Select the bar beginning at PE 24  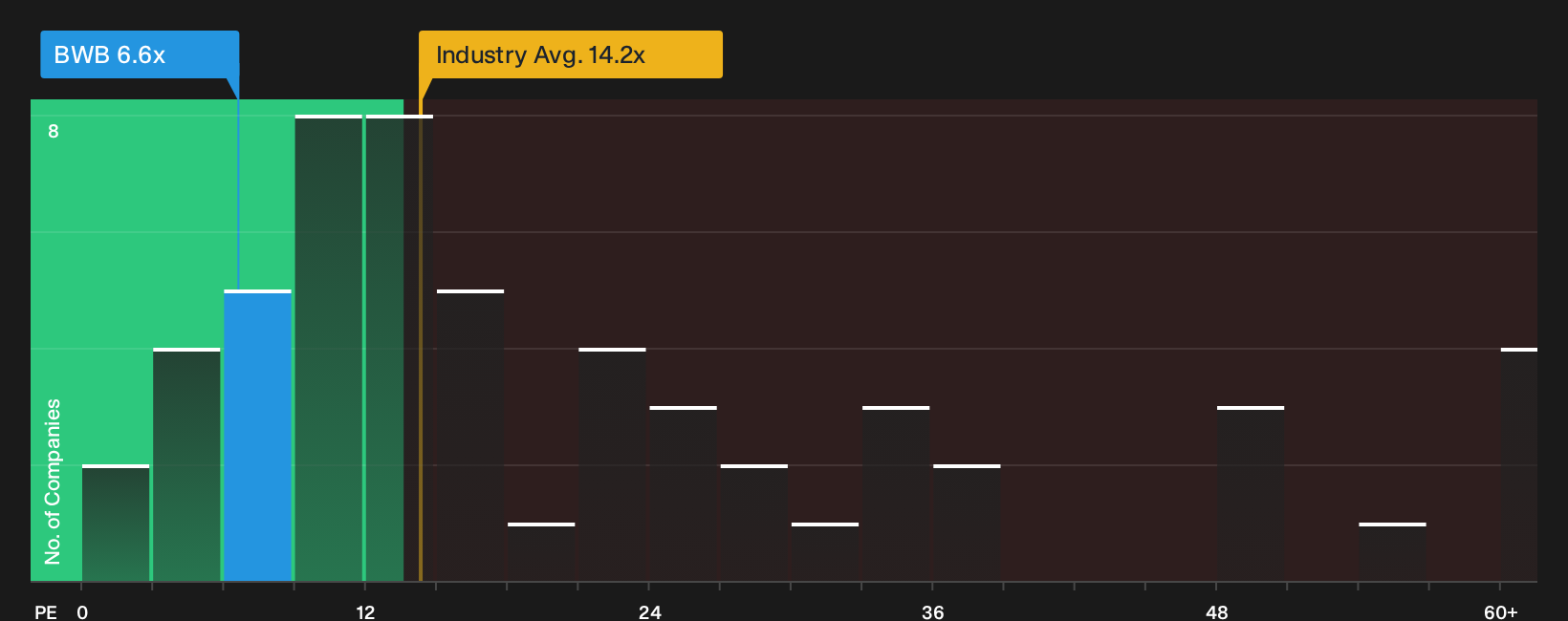click(684, 494)
